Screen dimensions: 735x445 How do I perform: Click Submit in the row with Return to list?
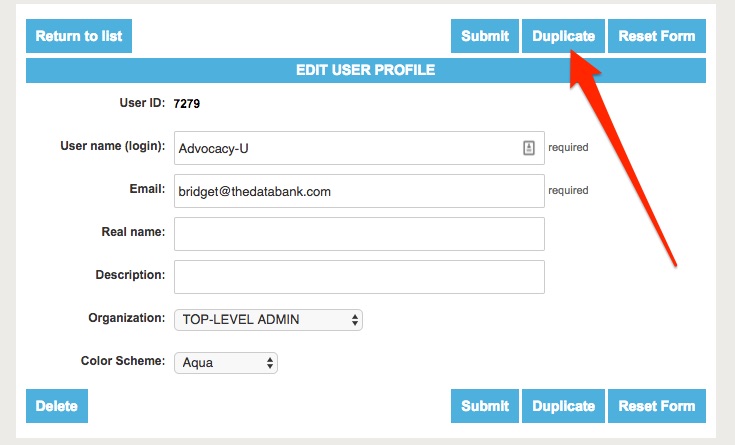[485, 36]
